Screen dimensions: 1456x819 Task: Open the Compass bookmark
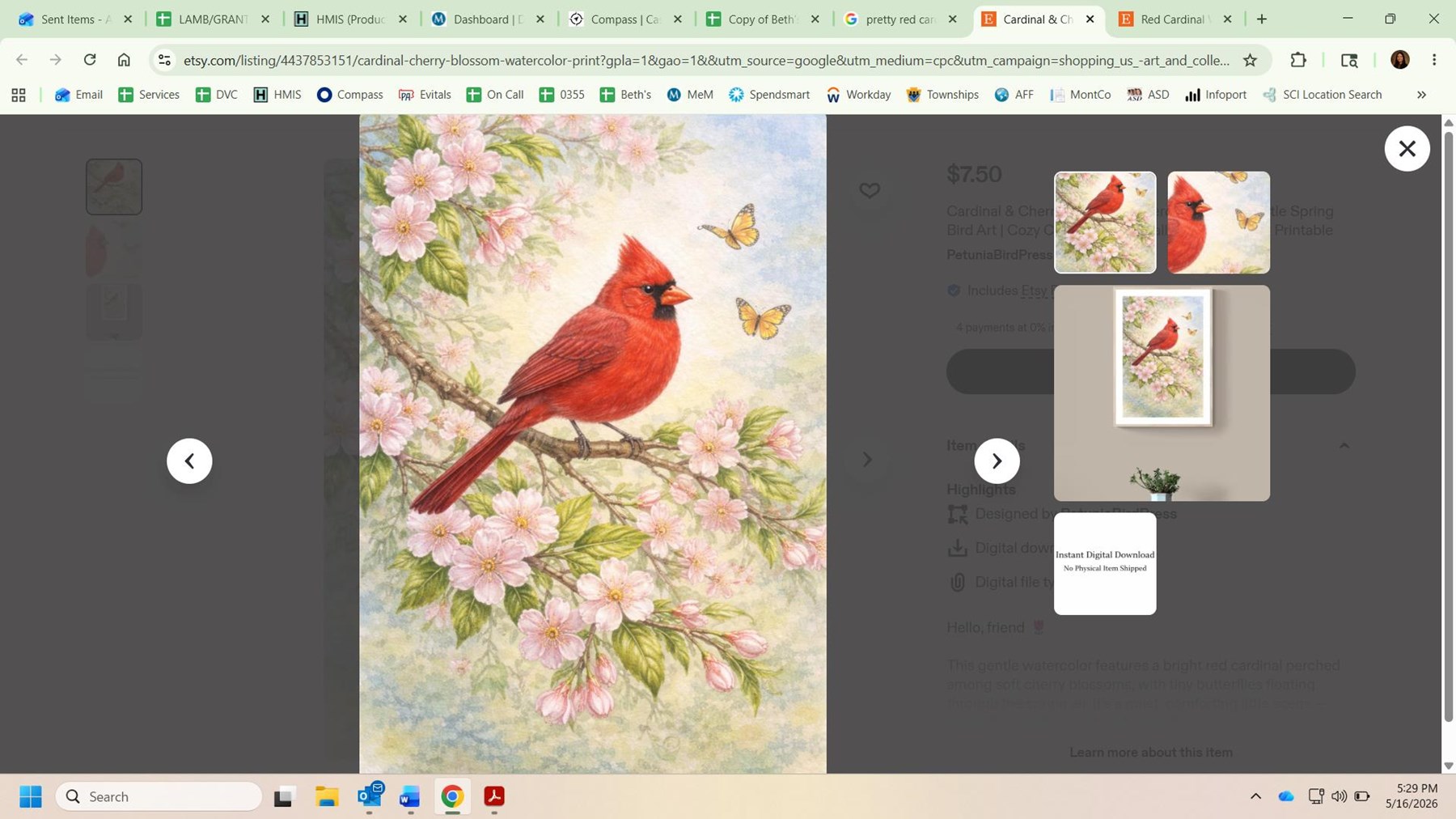click(349, 95)
